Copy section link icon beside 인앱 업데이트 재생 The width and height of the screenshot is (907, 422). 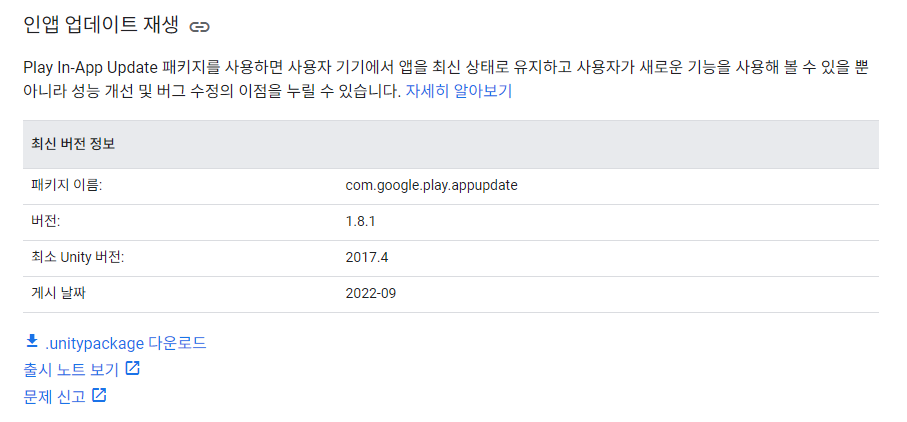(200, 27)
